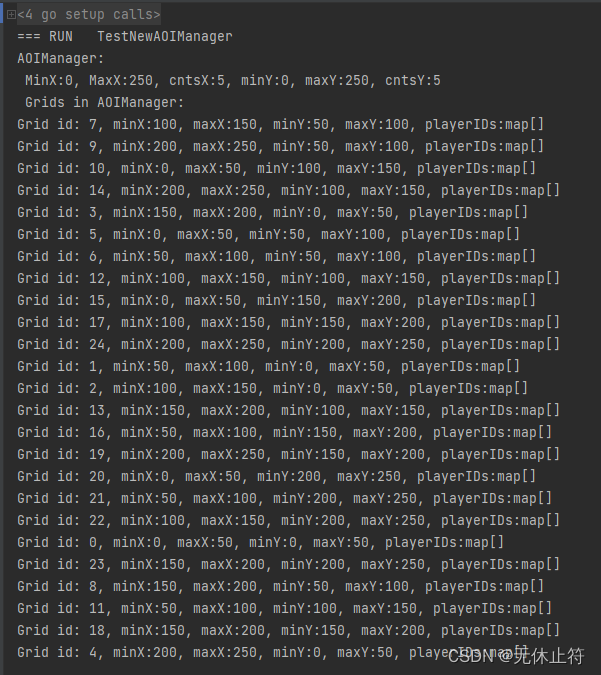Click the "=== RUN TestNewAOIManager" line
Screen dimensions: 601x675
tap(124, 37)
